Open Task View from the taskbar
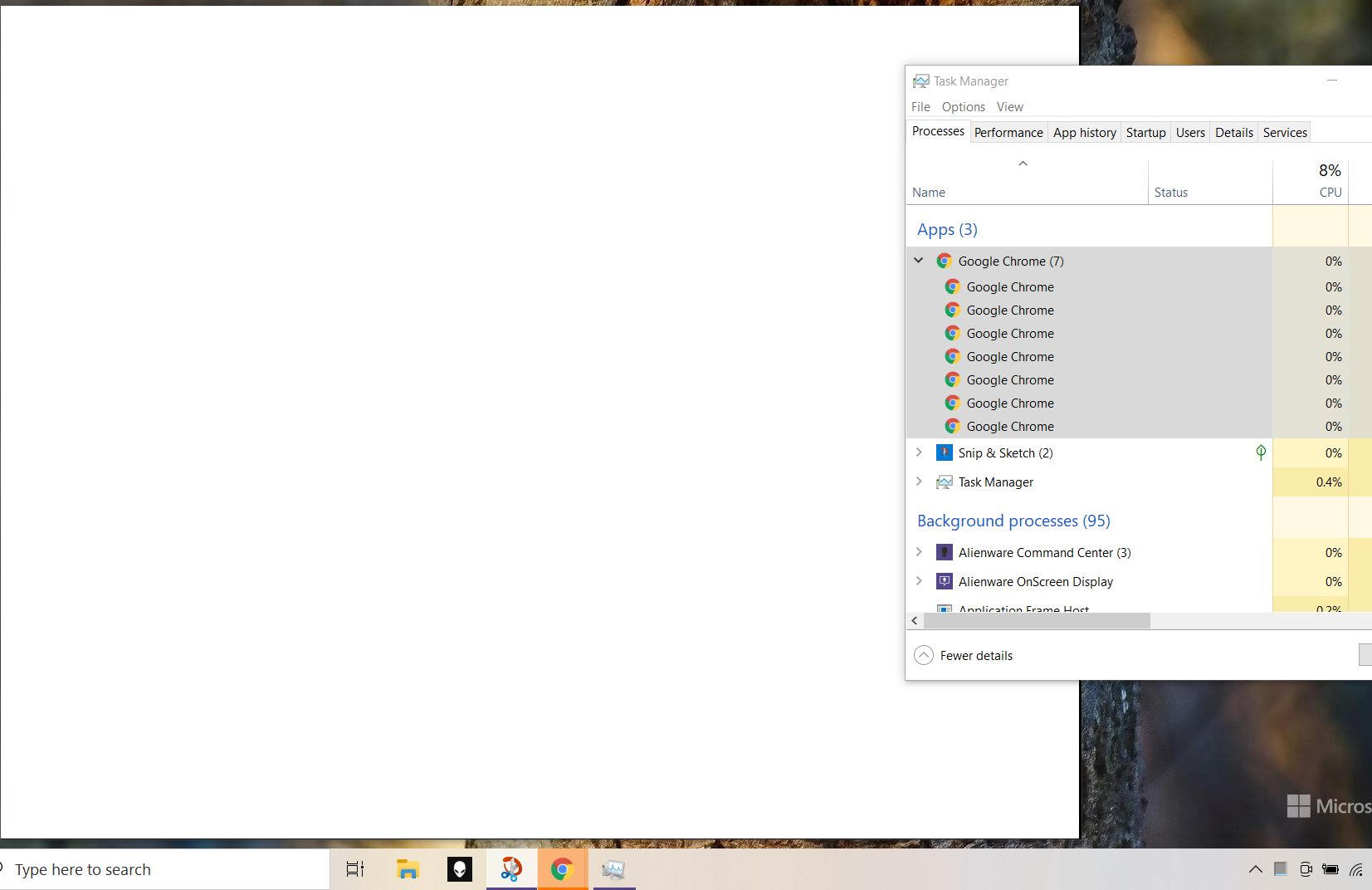Image resolution: width=1372 pixels, height=890 pixels. click(355, 869)
